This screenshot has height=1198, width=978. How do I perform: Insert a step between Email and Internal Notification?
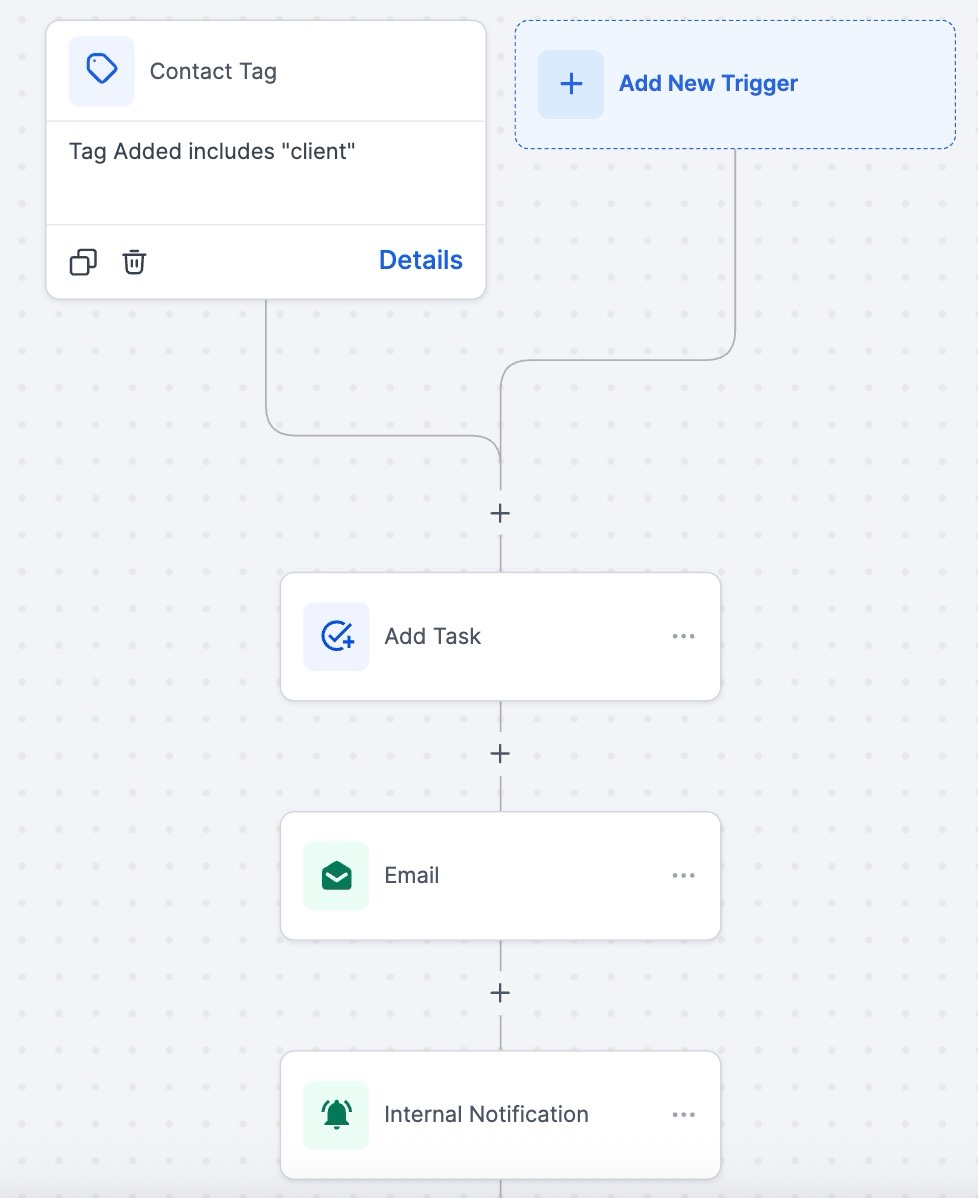[x=500, y=993]
